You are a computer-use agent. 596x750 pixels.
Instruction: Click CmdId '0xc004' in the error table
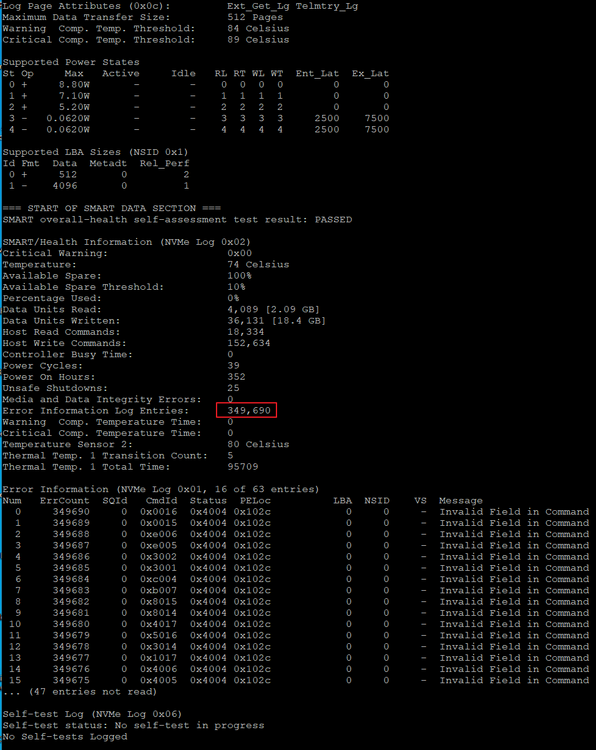click(158, 579)
